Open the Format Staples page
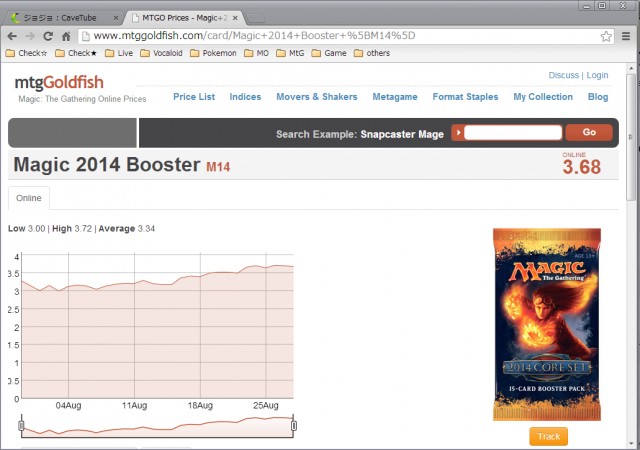The image size is (640, 450). pyautogui.click(x=465, y=97)
